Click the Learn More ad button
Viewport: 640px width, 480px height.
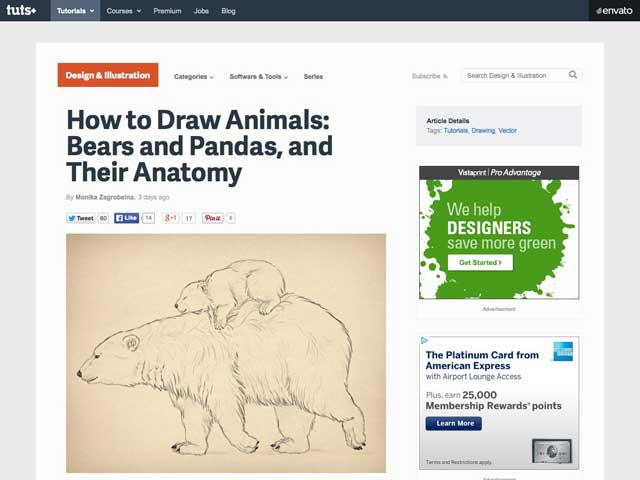click(x=453, y=423)
